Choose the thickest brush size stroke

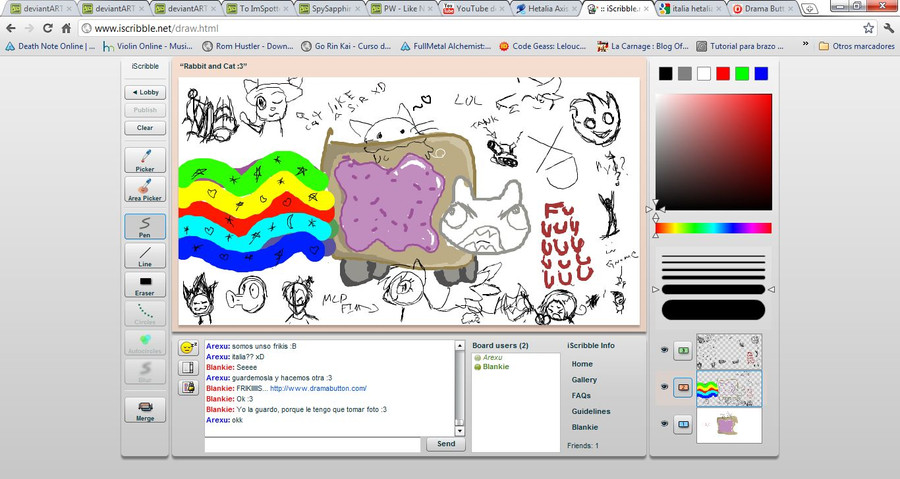click(x=713, y=310)
